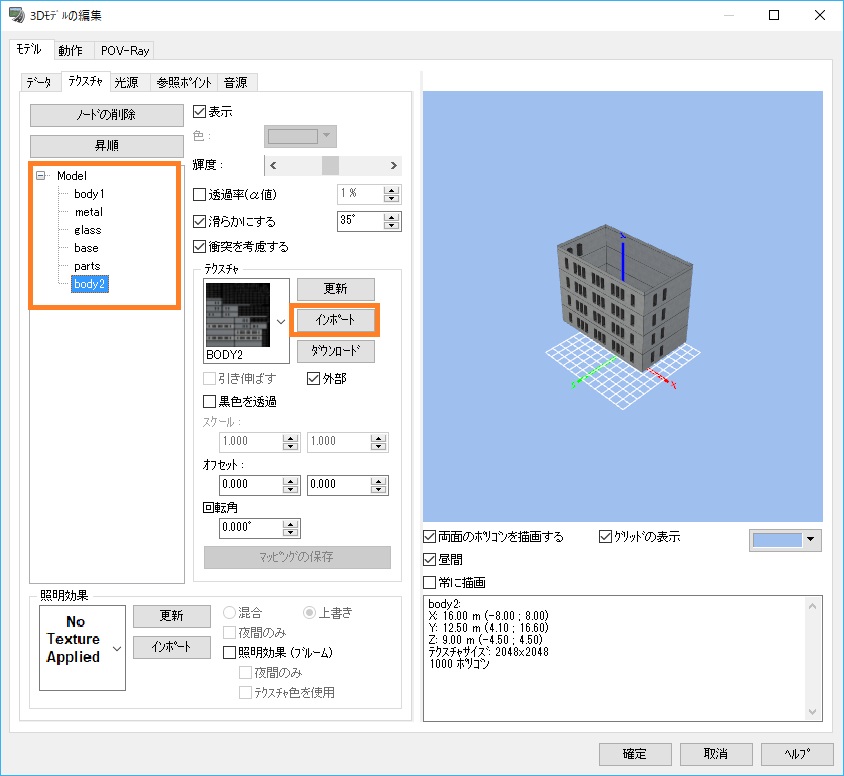
Task: Open the lighting texture dropdown arrow
Action: [117, 648]
